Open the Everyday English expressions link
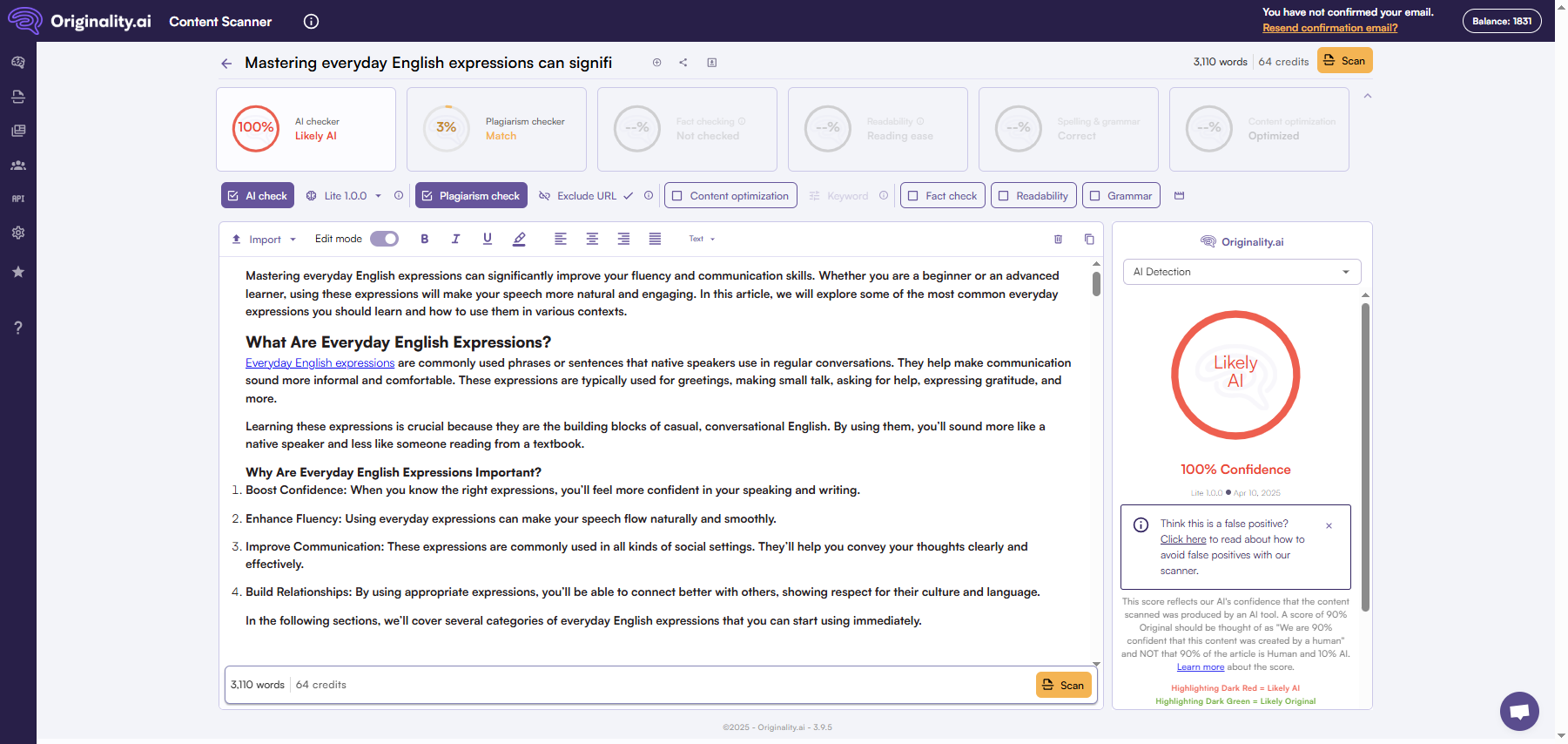This screenshot has width=1568, height=744. click(320, 363)
